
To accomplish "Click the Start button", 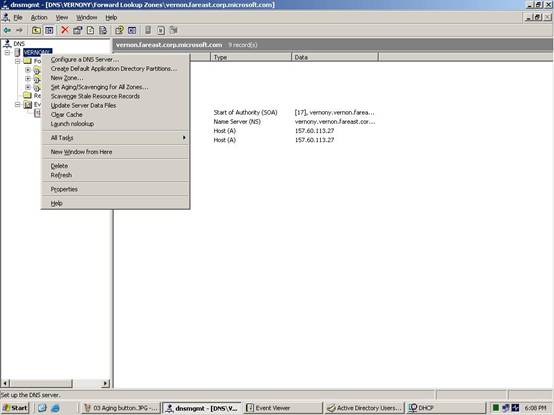I will pos(15,408).
